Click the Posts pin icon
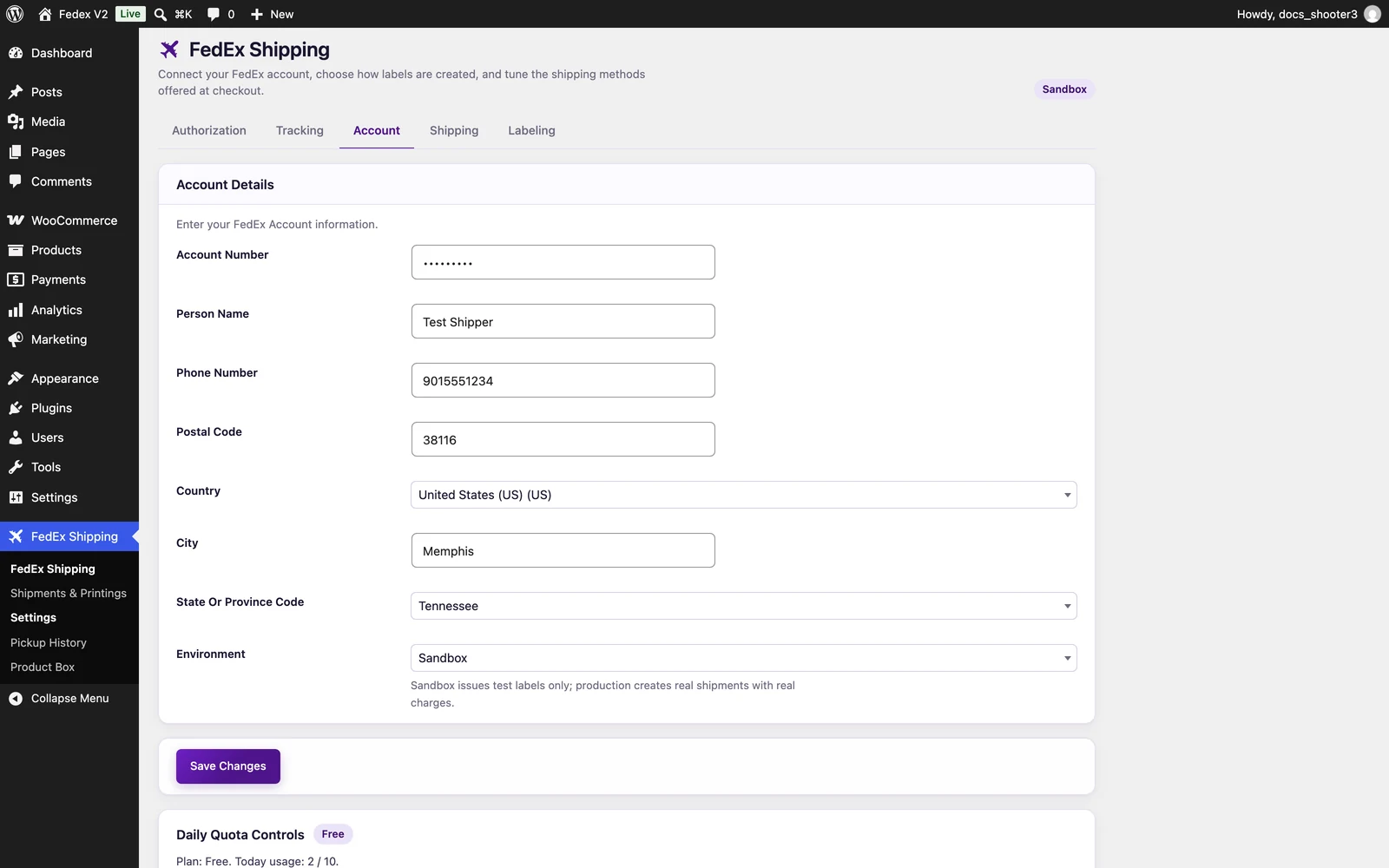This screenshot has width=1389, height=868. (x=16, y=92)
